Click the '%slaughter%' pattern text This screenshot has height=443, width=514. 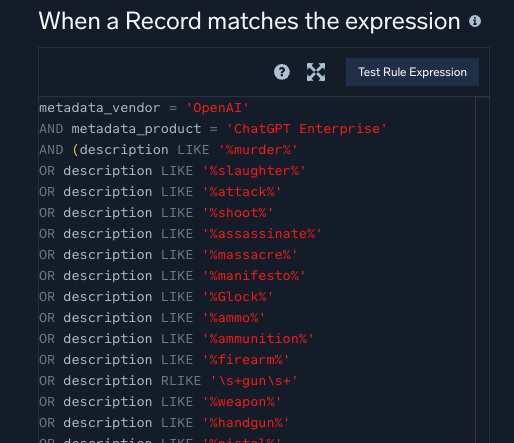[254, 171]
